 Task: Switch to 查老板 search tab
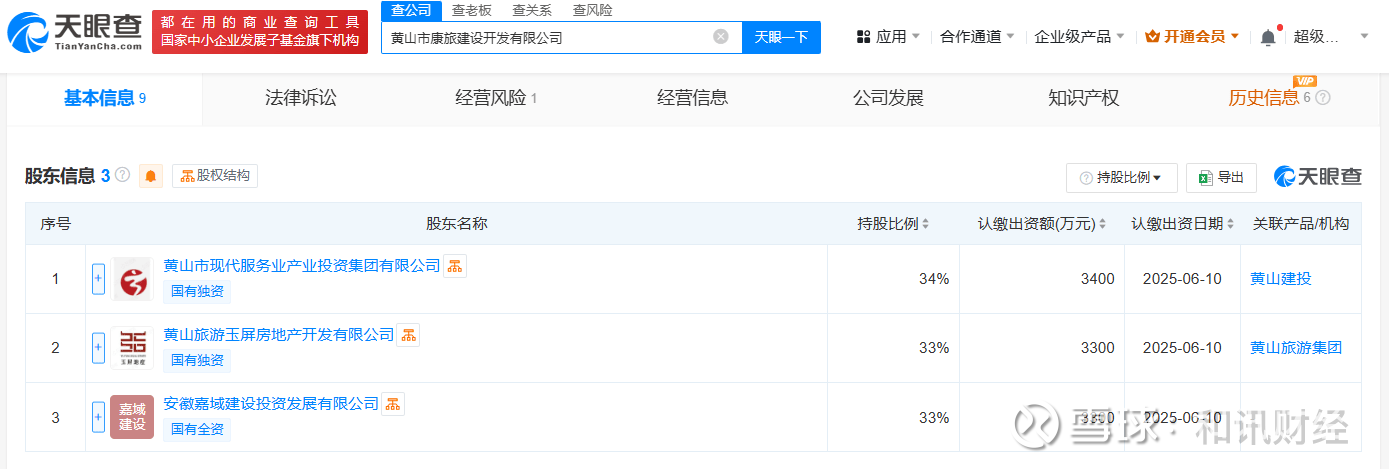coord(471,10)
